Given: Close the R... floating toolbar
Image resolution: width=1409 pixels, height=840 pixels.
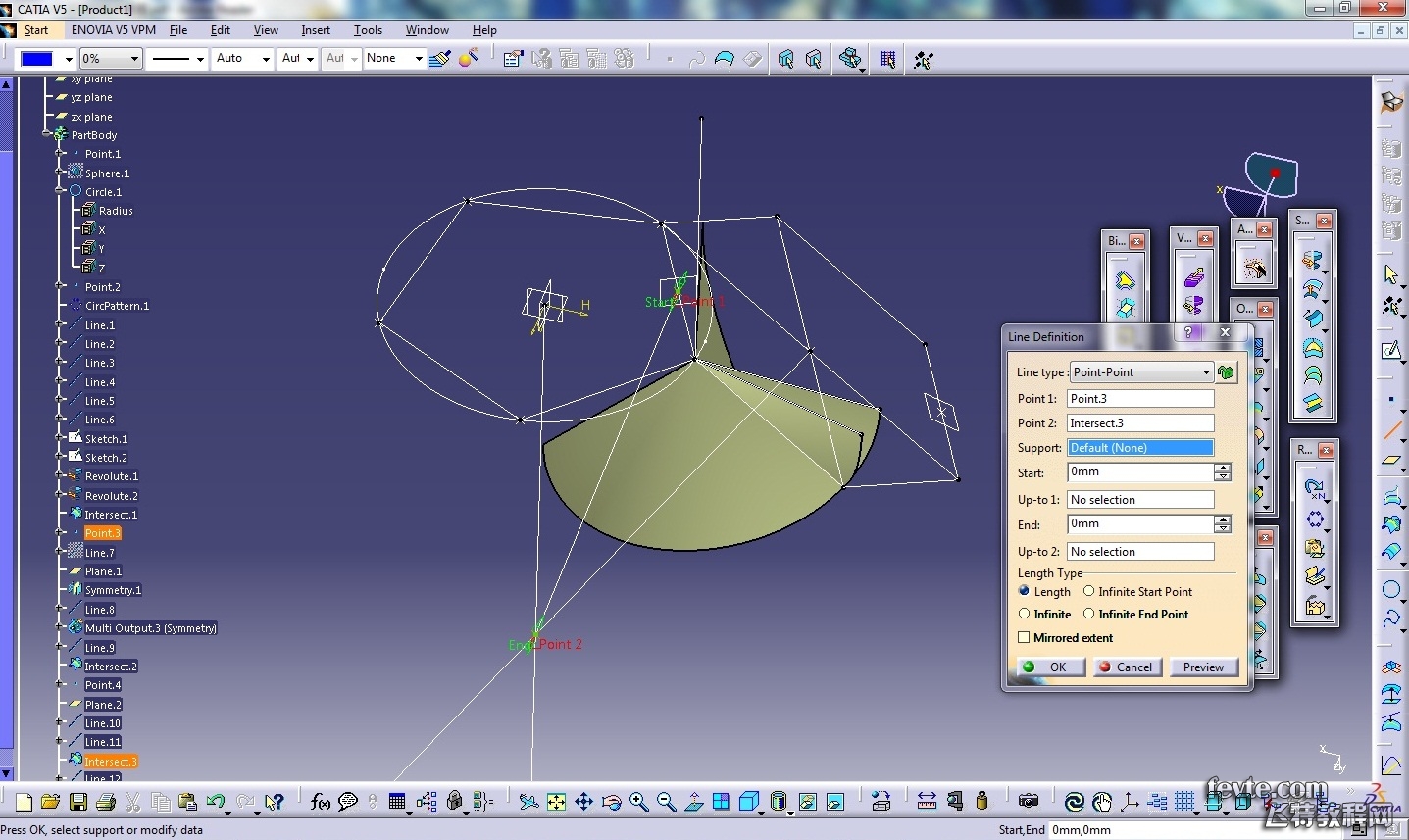Looking at the screenshot, I should coord(1326,450).
